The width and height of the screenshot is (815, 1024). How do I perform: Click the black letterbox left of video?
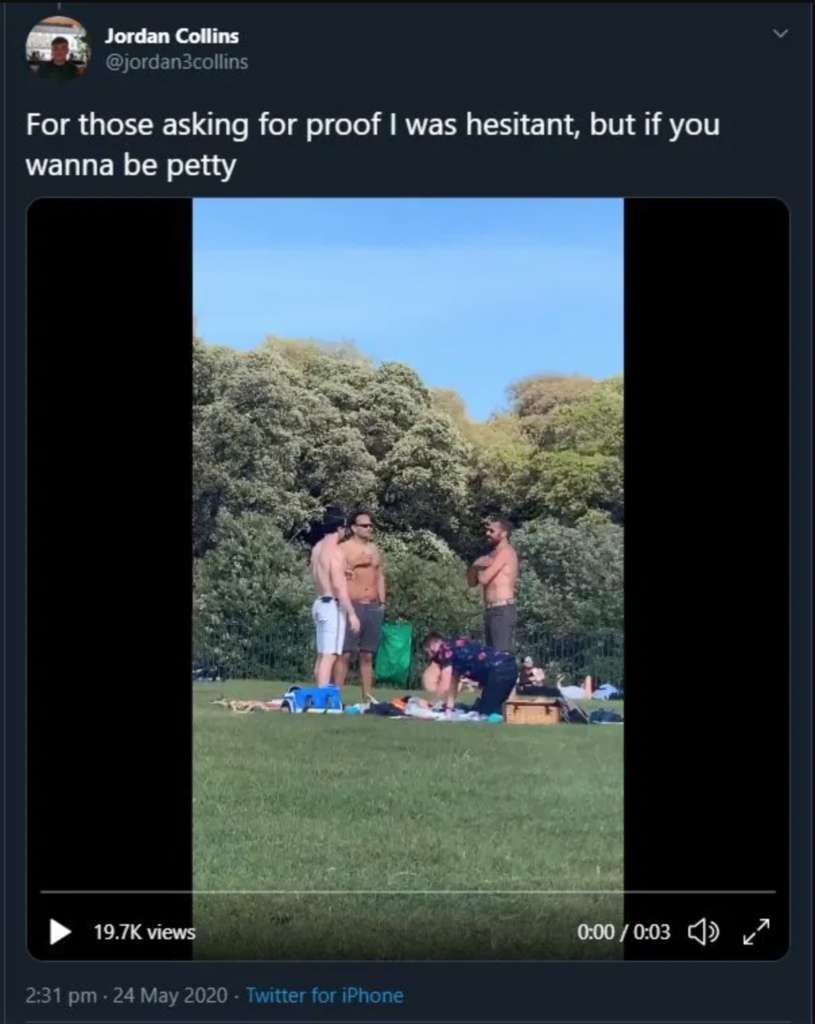click(110, 542)
